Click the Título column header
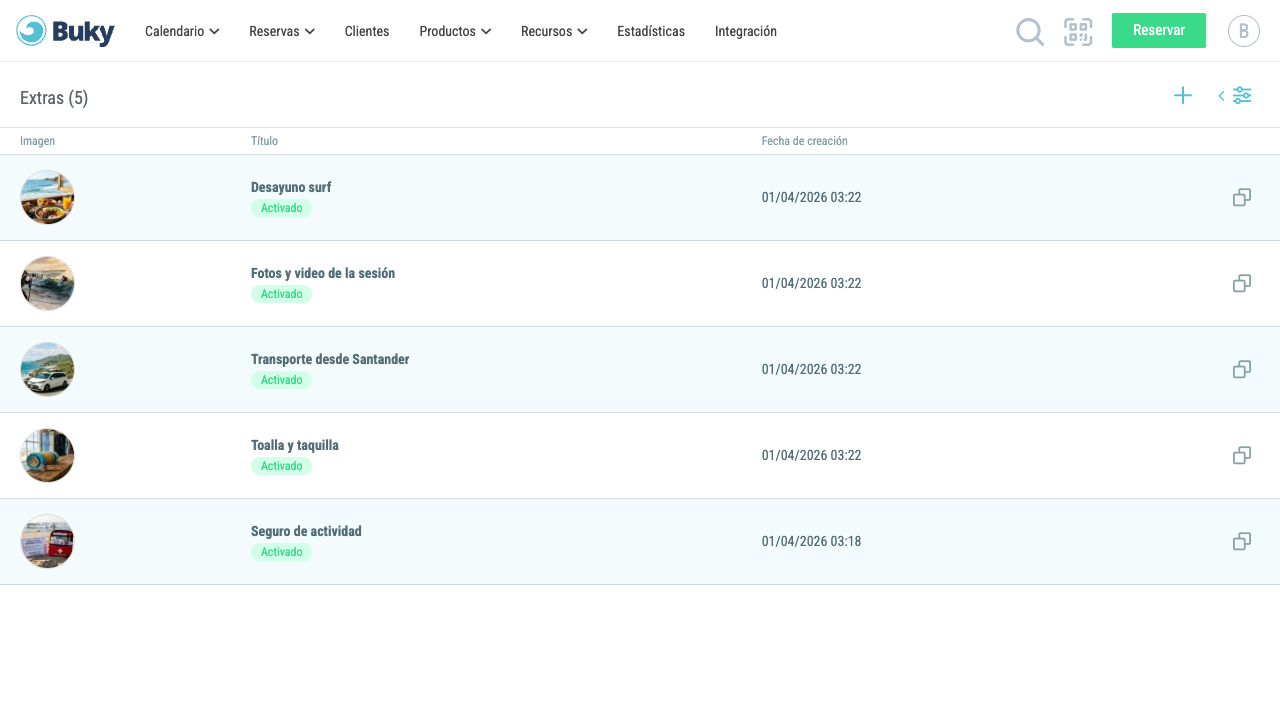1280x720 pixels. (264, 141)
